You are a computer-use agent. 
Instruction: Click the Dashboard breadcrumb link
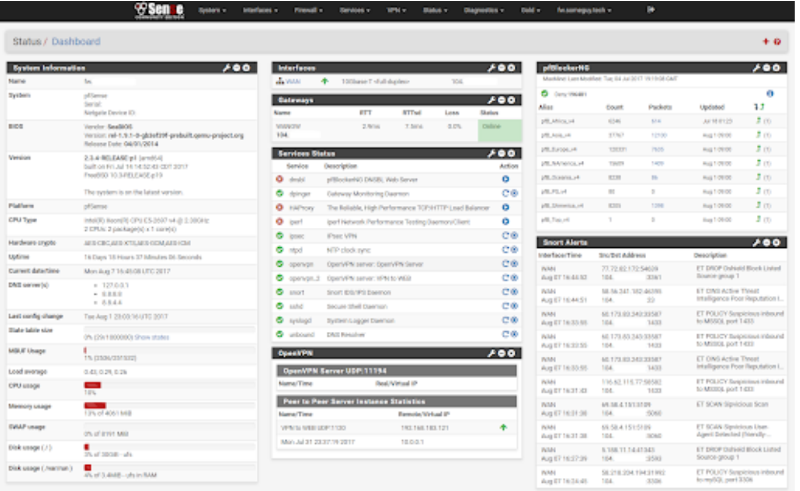76,41
